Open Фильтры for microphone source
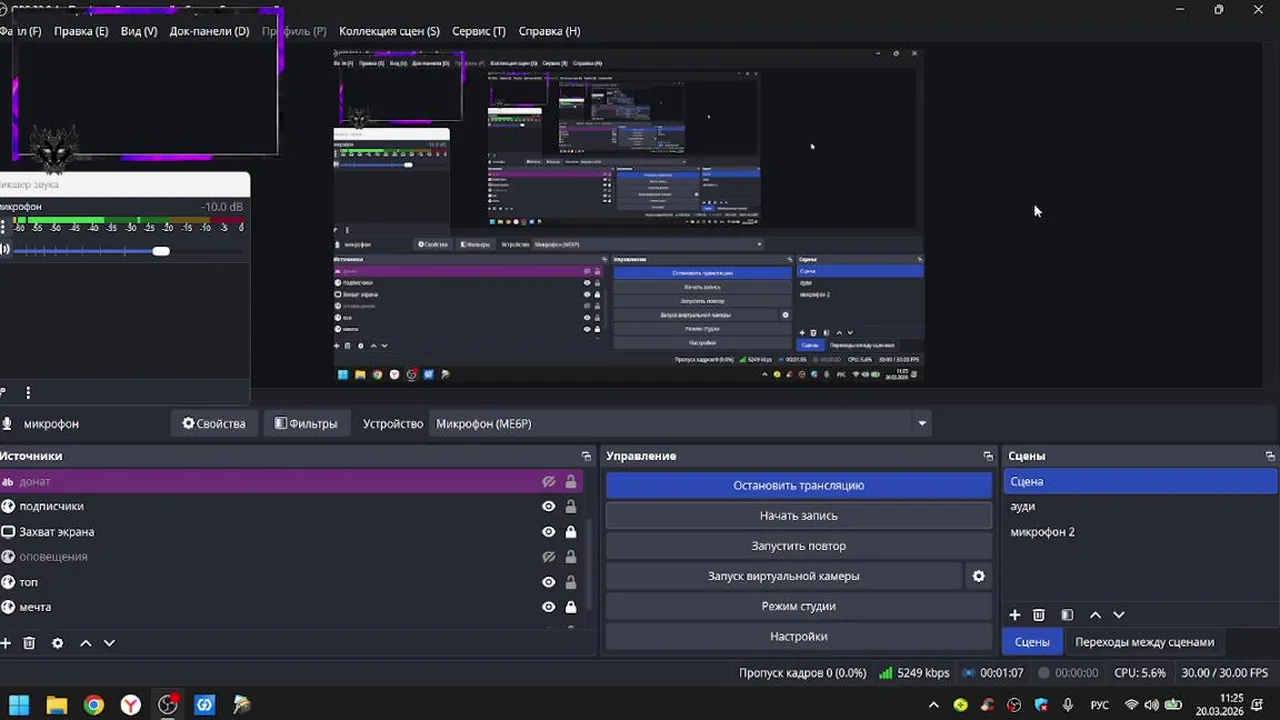 coord(305,424)
